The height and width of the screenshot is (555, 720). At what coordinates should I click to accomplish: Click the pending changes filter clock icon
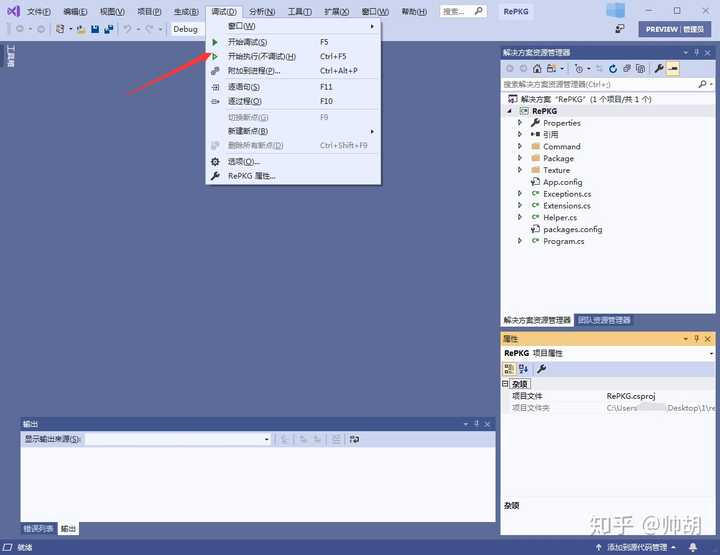(579, 69)
